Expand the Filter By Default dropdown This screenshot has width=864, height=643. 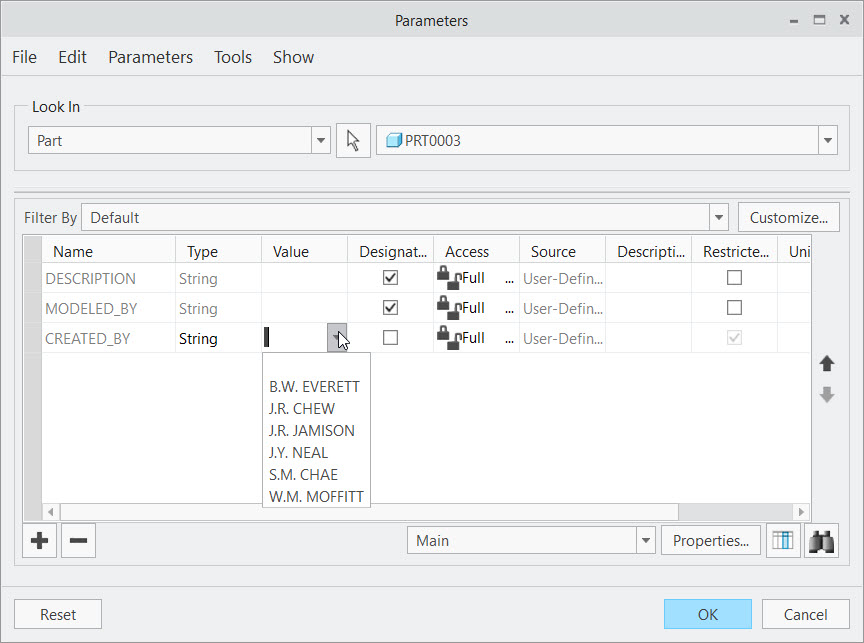click(718, 217)
